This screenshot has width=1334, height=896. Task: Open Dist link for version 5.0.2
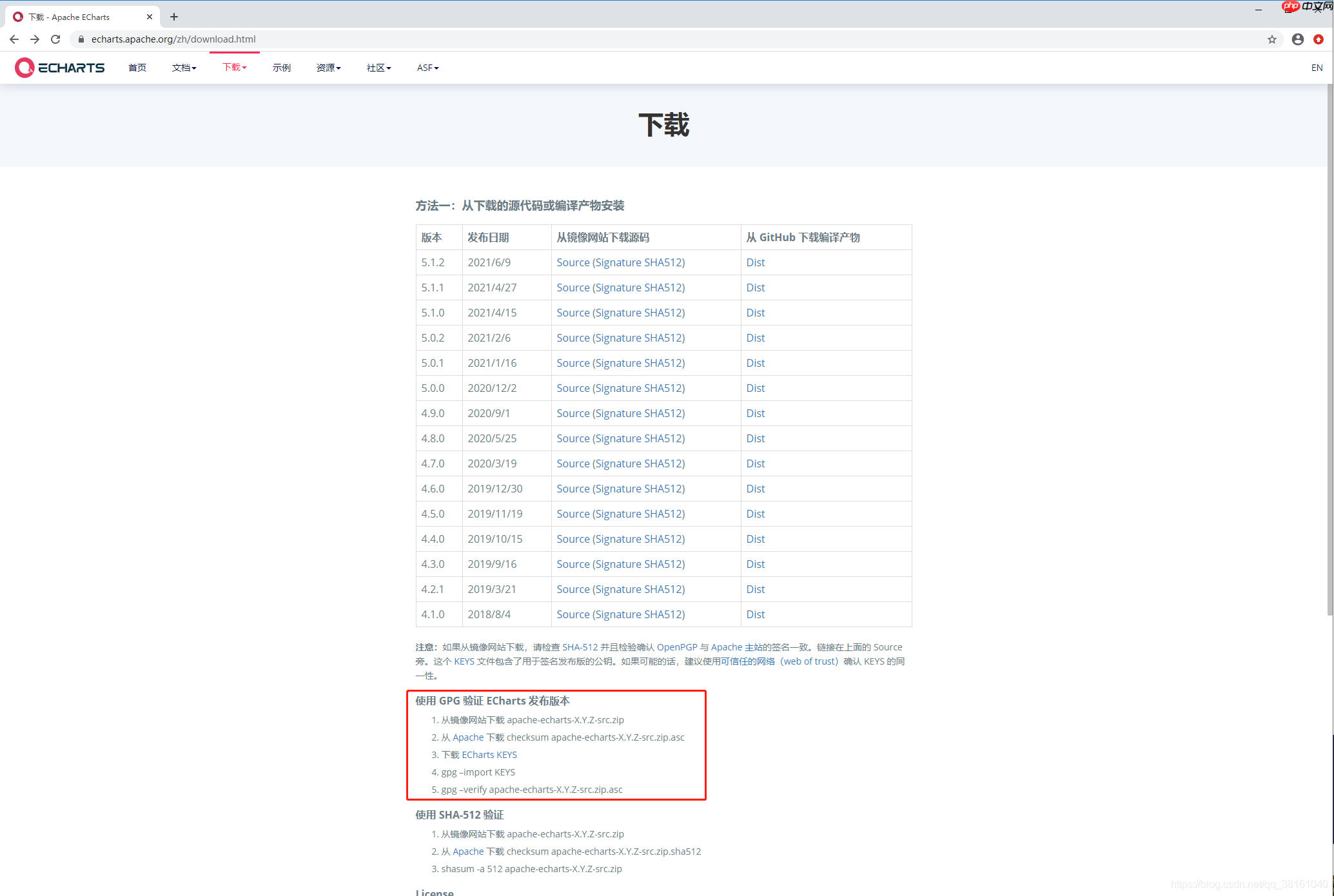click(x=756, y=338)
